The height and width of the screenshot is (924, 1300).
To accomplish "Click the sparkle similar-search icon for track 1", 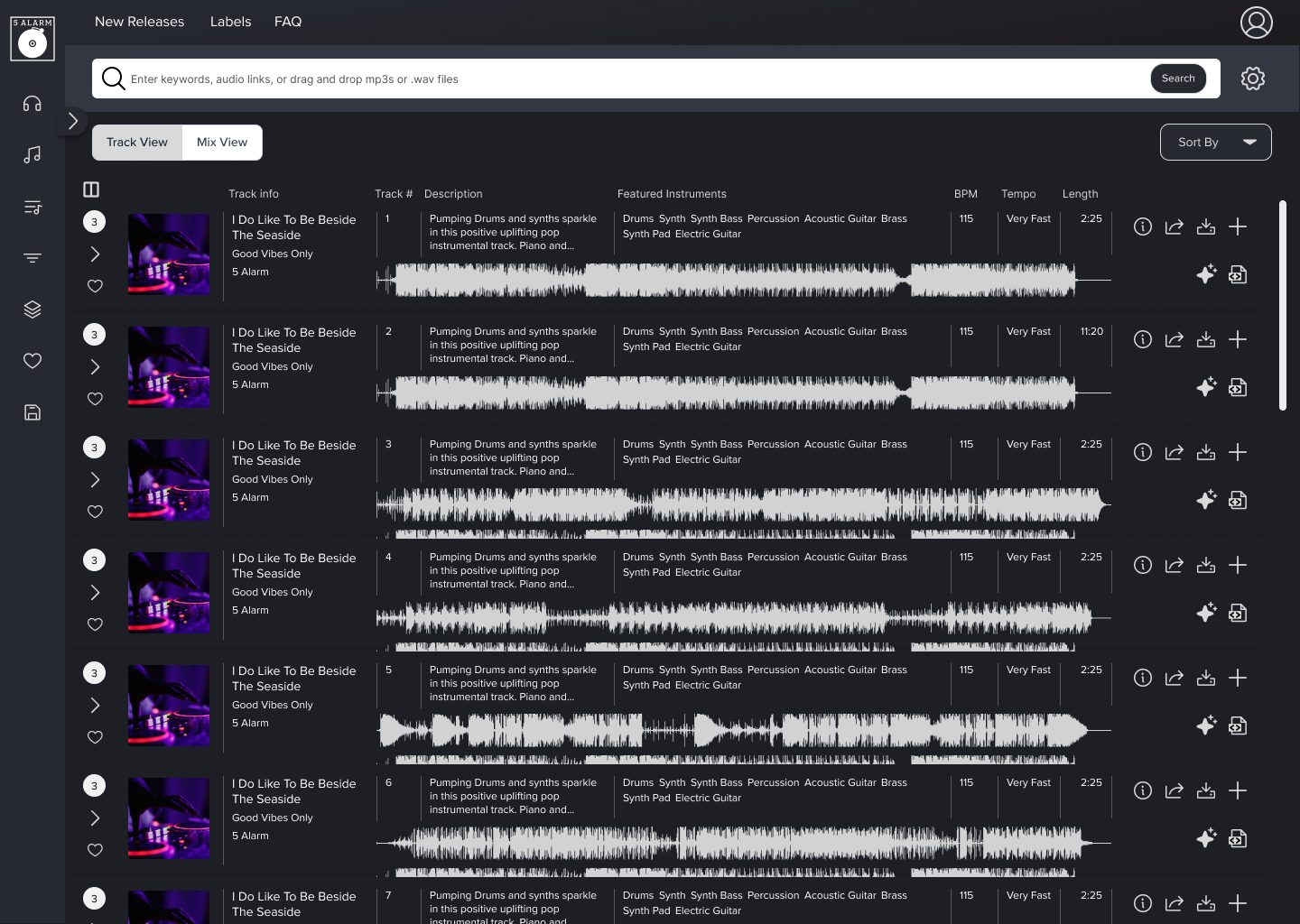I will 1206,274.
